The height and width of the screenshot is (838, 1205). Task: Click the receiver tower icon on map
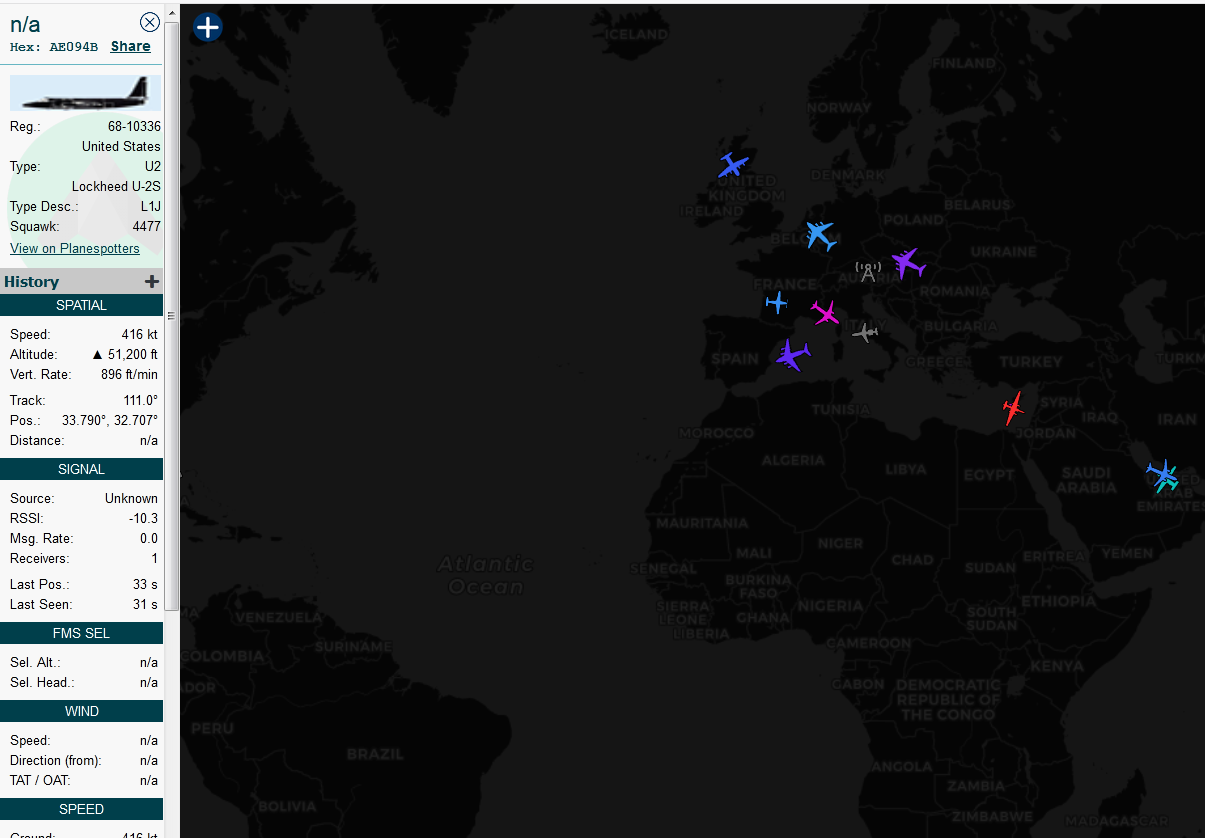tap(868, 271)
